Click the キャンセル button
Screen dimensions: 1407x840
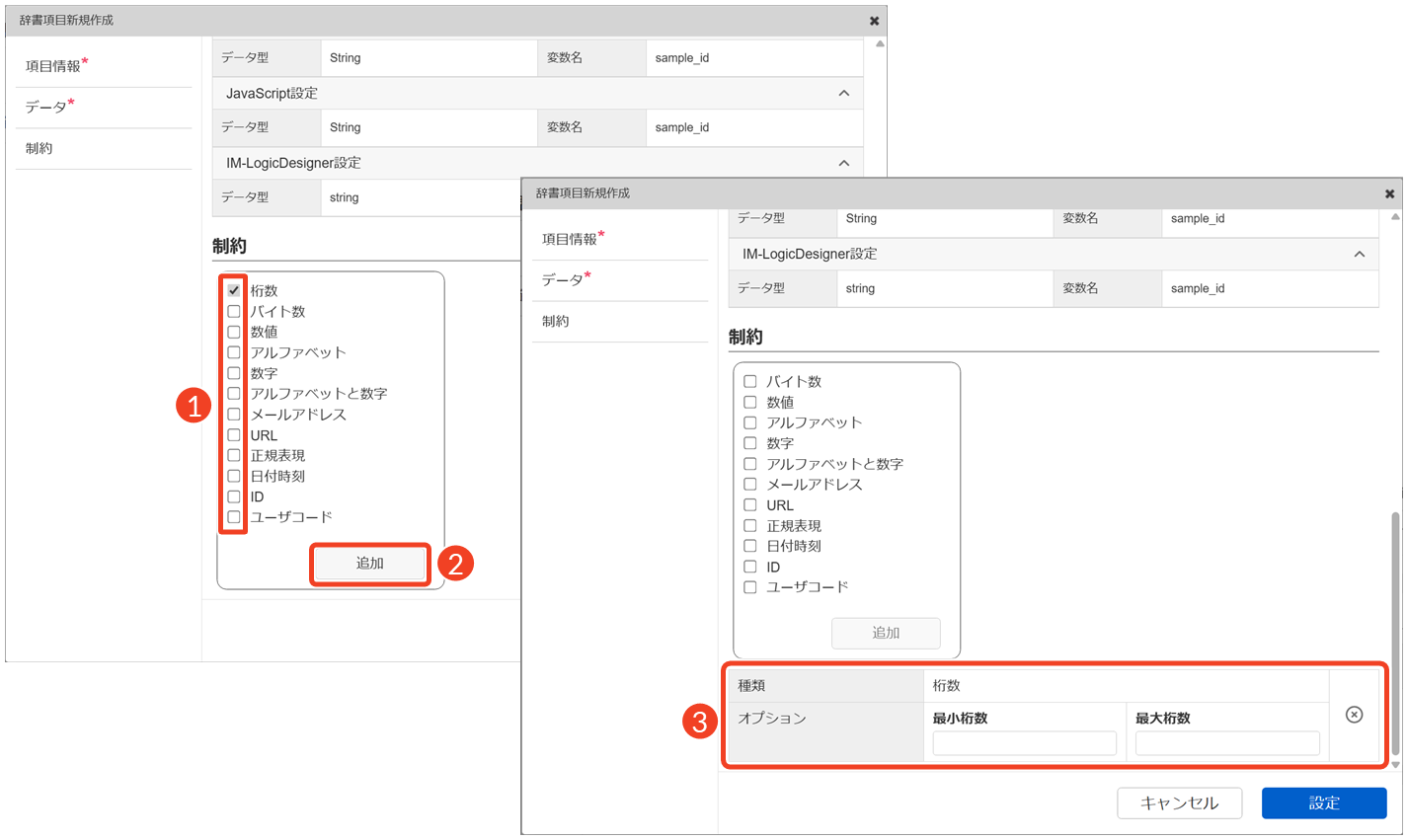pos(1178,803)
